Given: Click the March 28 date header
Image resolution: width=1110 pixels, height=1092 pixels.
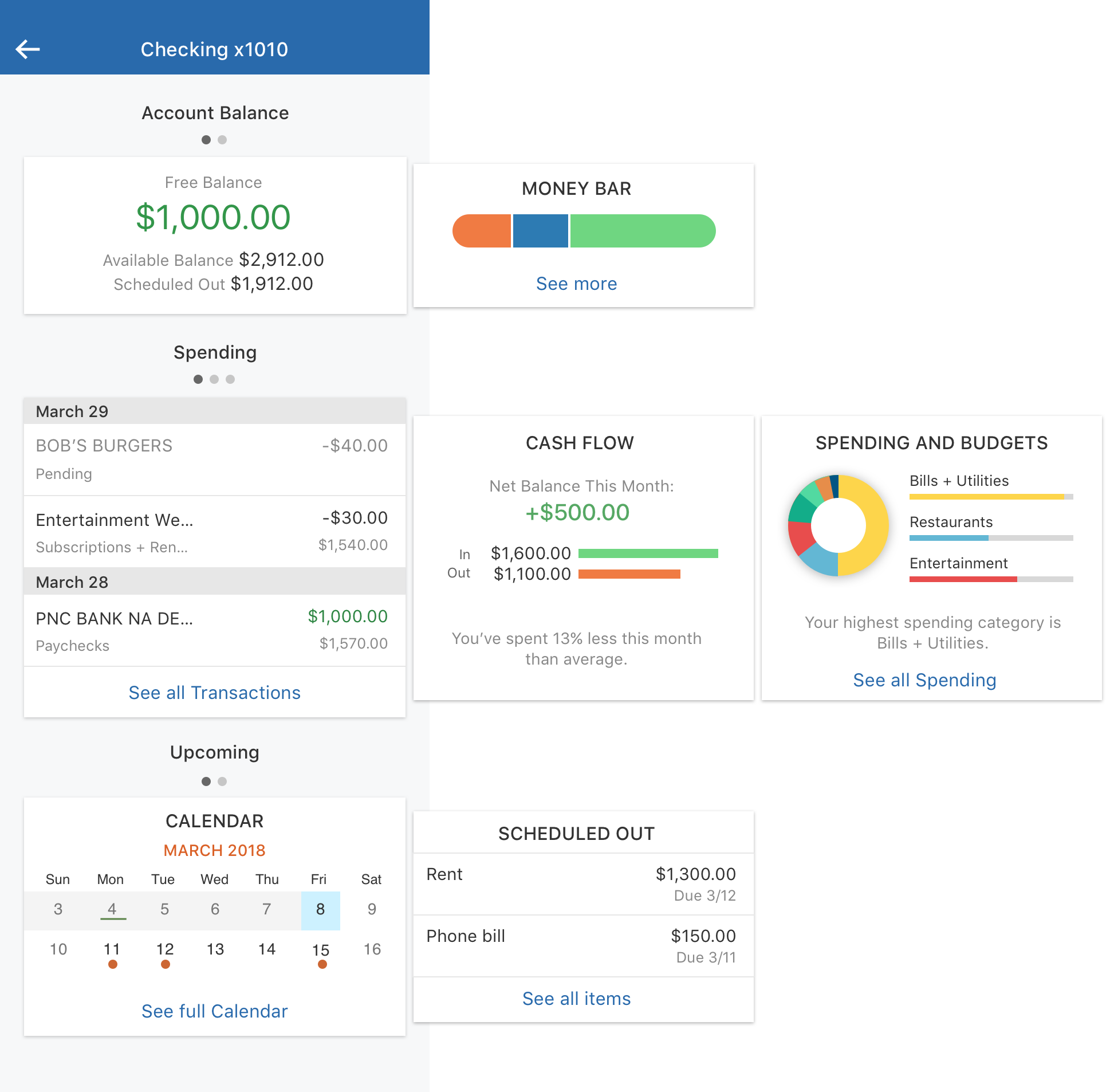Looking at the screenshot, I should coord(214,582).
